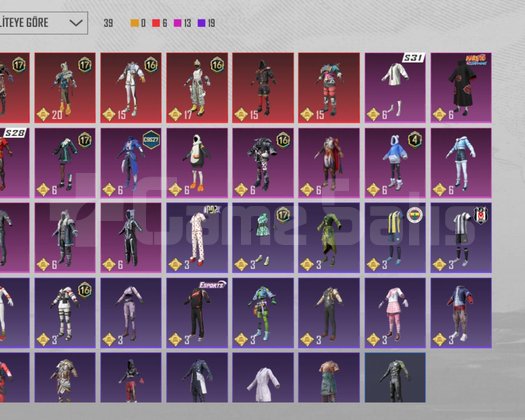This screenshot has height=420, width=525.
Task: Click the C8S27 badge blue outfit
Action: tap(131, 163)
